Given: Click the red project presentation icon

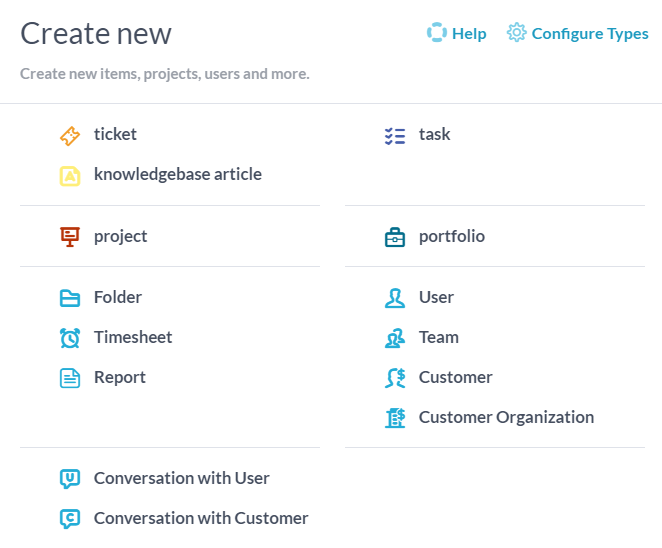Looking at the screenshot, I should [x=69, y=237].
